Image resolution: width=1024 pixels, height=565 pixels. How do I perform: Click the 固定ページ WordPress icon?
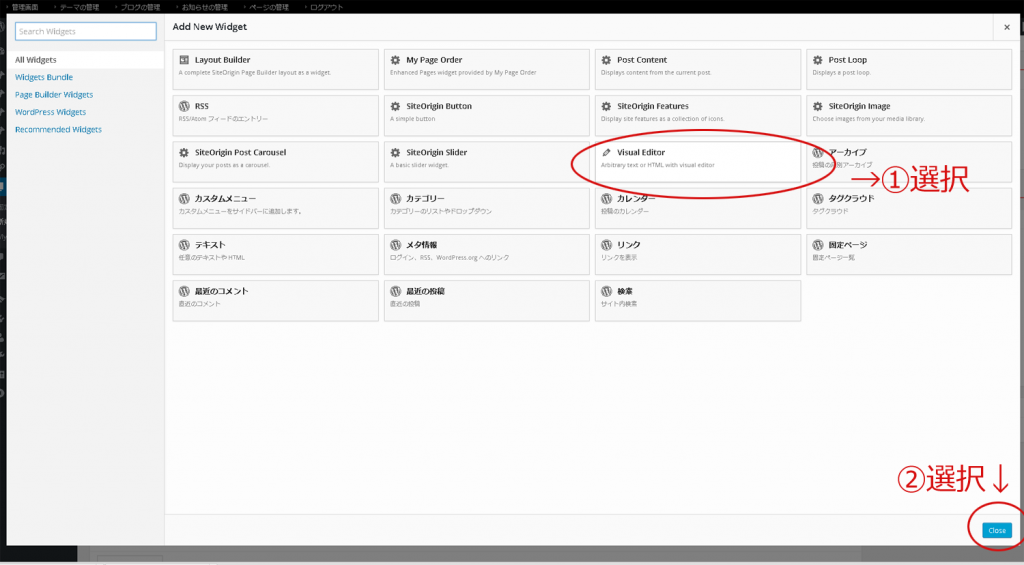818,245
